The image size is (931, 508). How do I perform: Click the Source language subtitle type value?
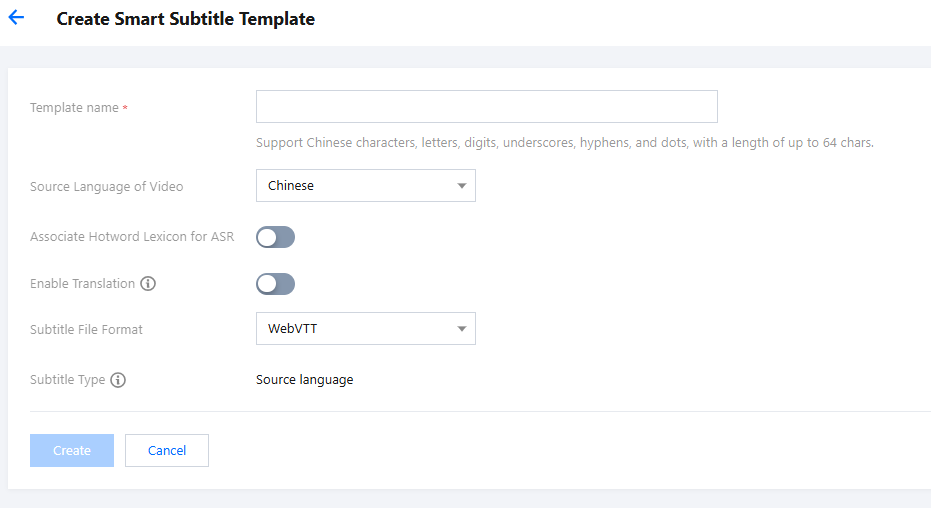(304, 380)
